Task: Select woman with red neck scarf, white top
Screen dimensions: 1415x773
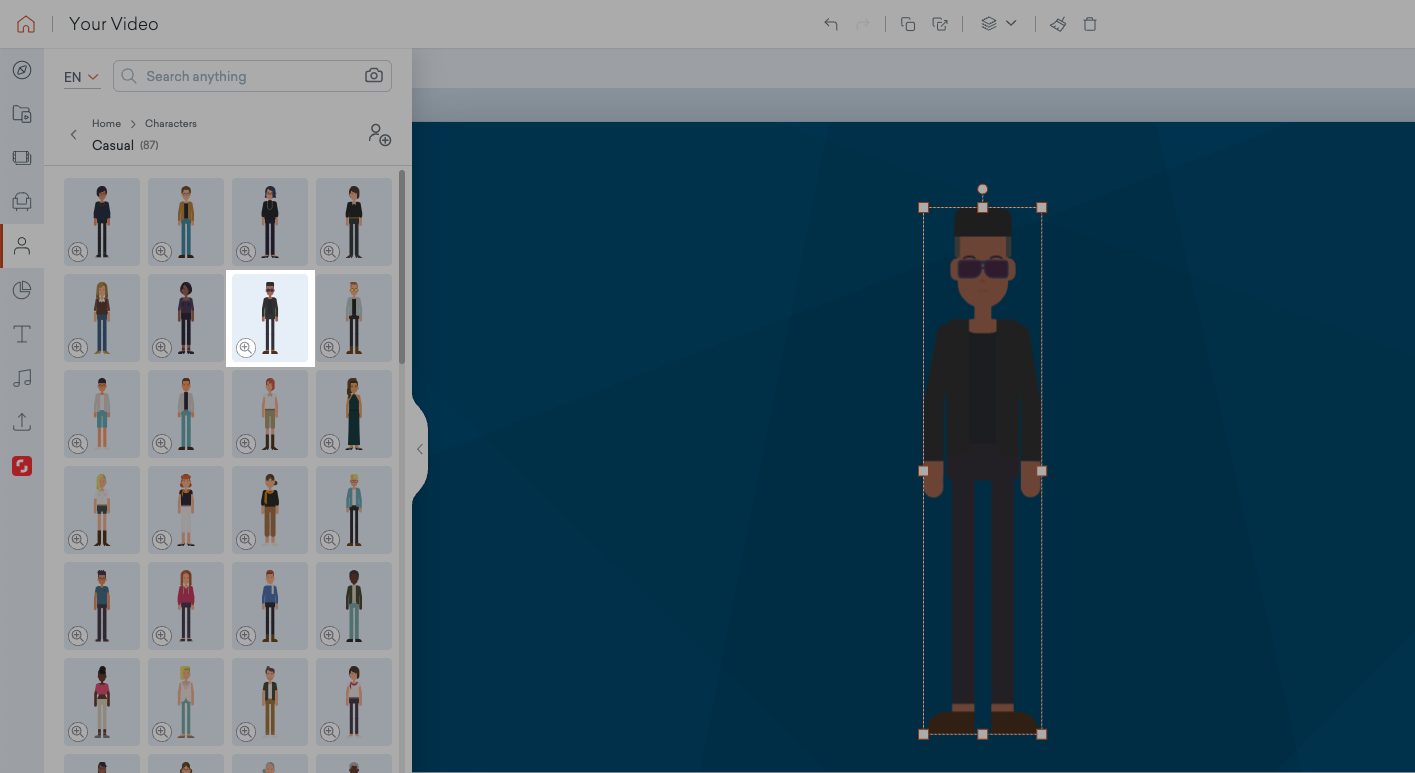Action: click(354, 702)
